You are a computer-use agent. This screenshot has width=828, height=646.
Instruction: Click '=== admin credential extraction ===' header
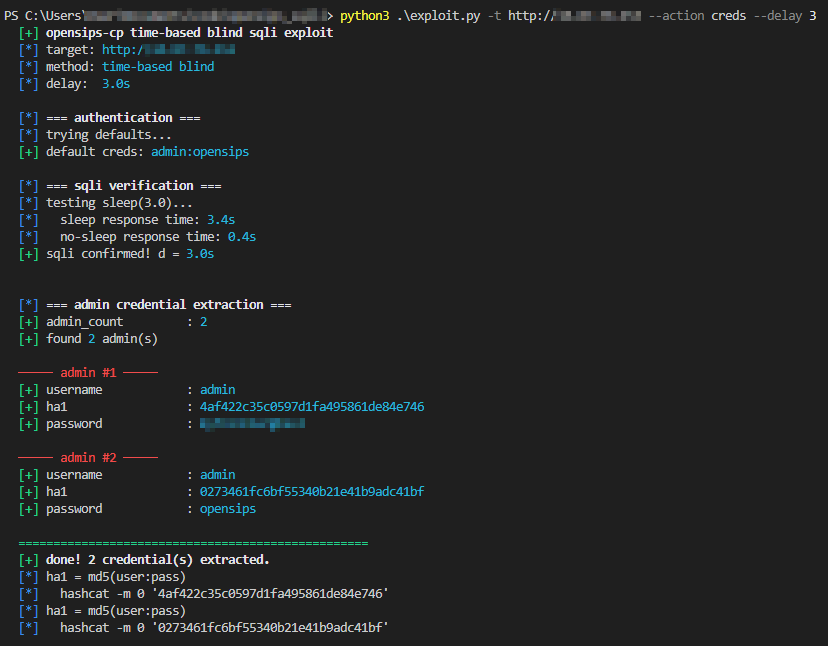(x=168, y=305)
